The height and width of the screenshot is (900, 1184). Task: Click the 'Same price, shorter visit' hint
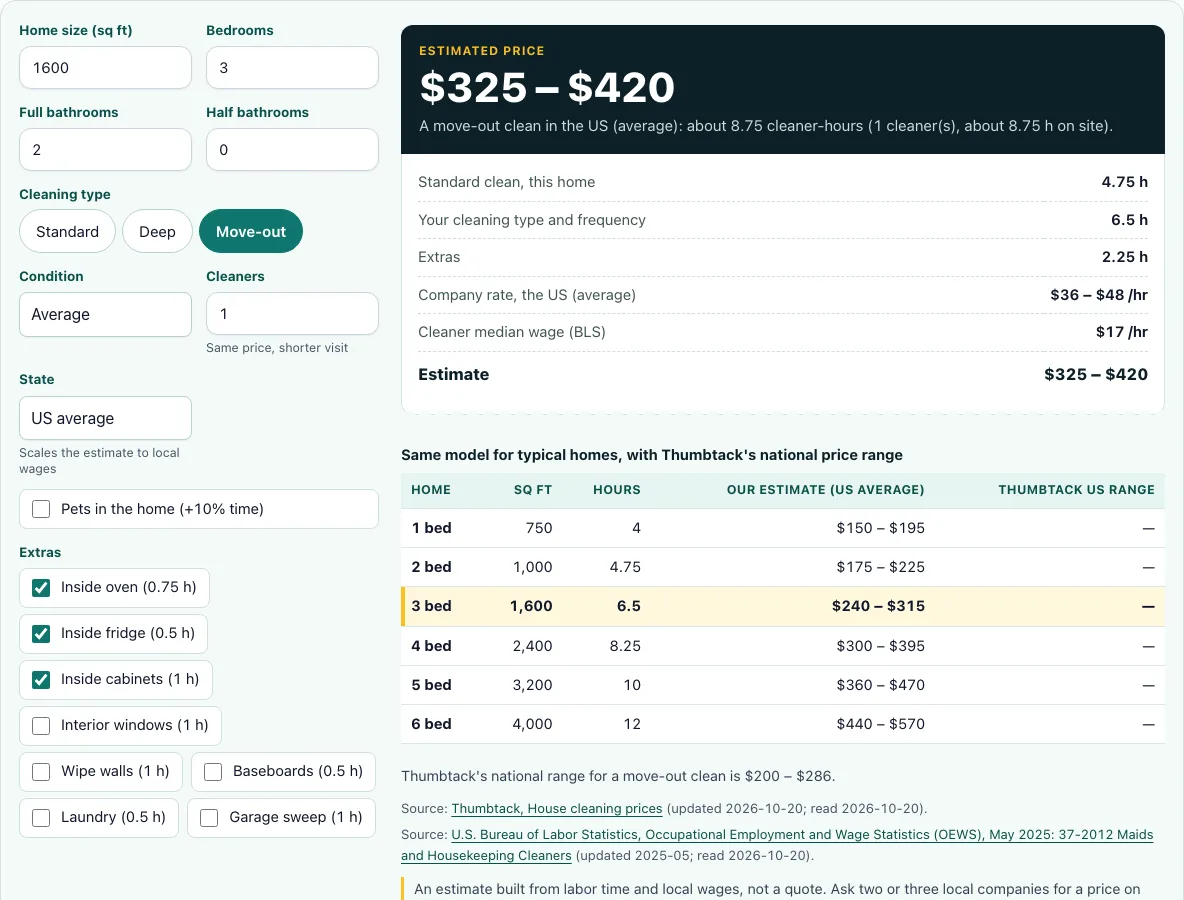(x=277, y=348)
